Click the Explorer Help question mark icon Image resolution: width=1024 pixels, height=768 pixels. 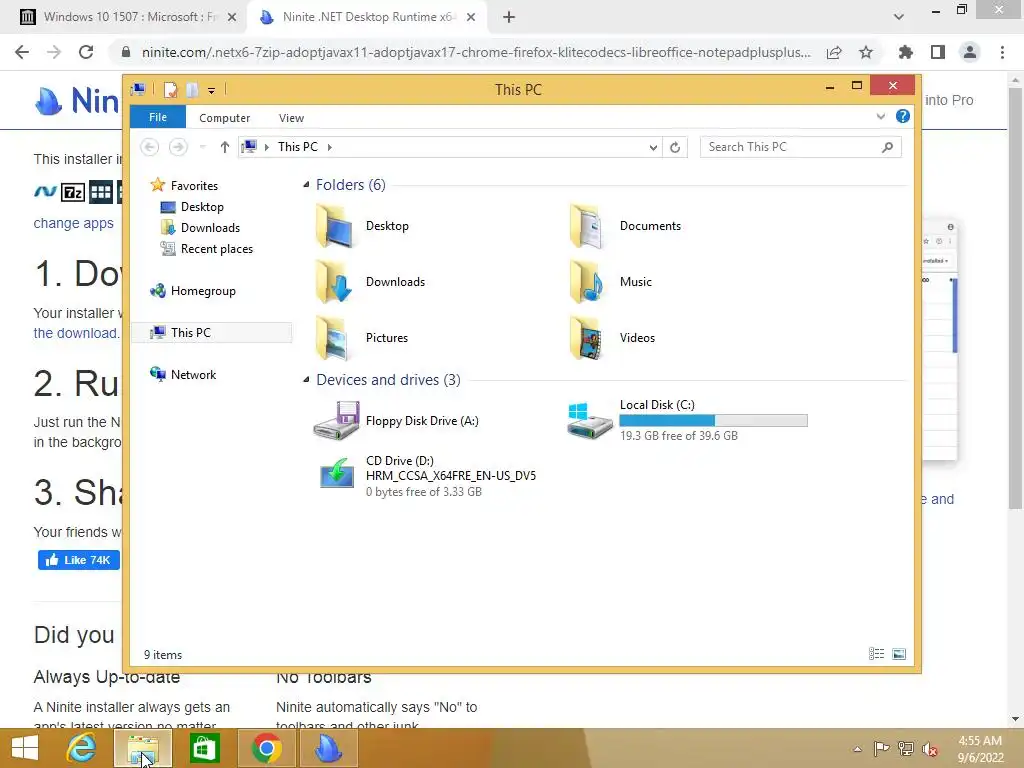click(903, 116)
